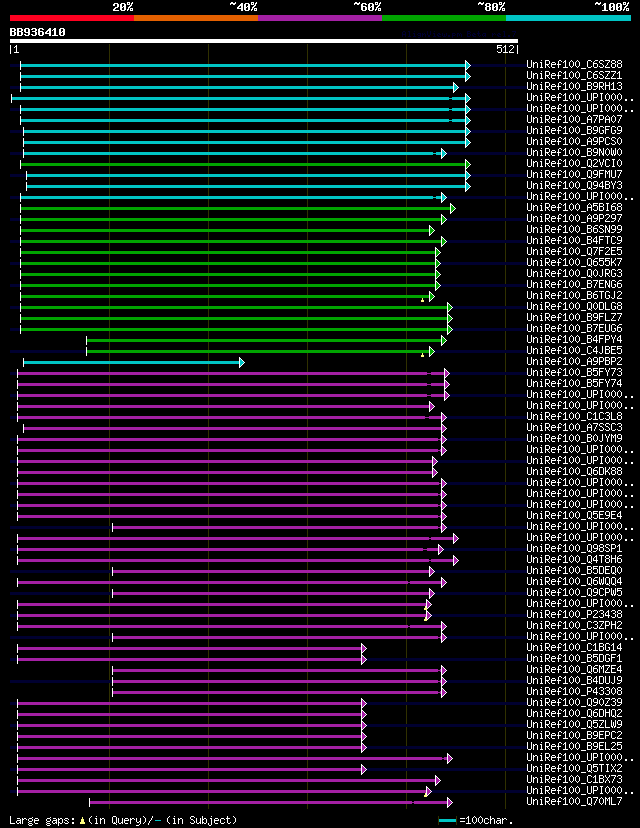
Task: Click the query end position 512 label
Action: coord(505,49)
